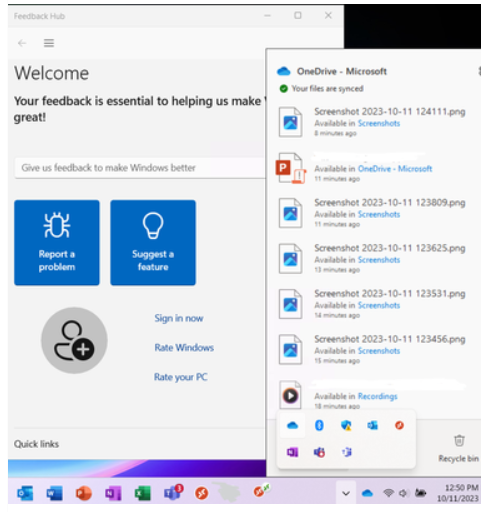Open the Recordings folder link
Screen dimensions: 485x512
[377, 396]
